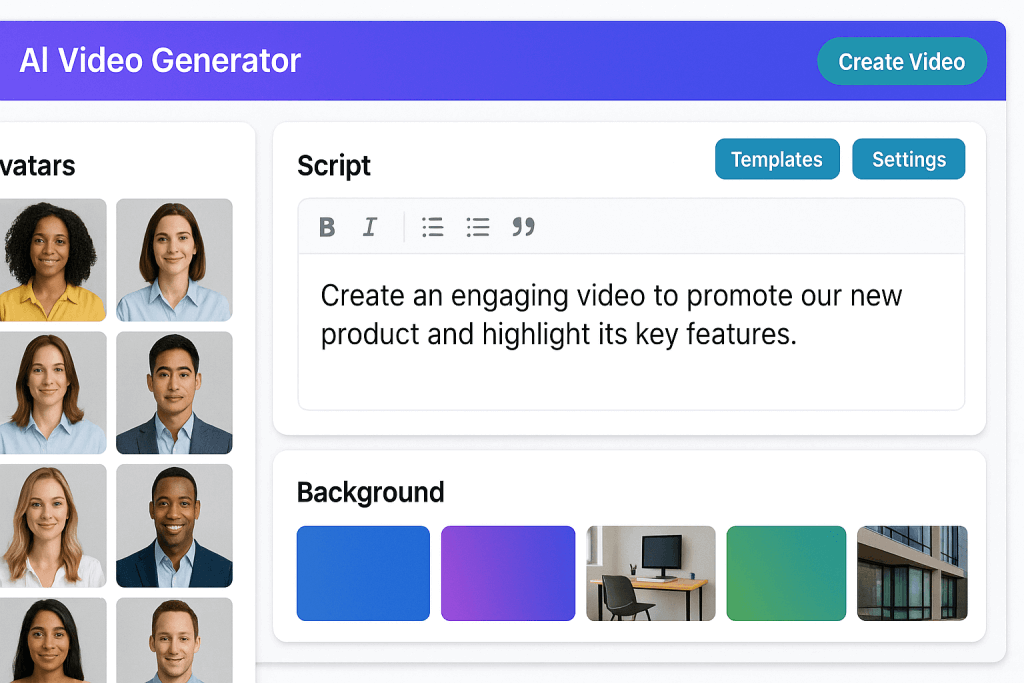Select the solid blue background swatch

363,572
